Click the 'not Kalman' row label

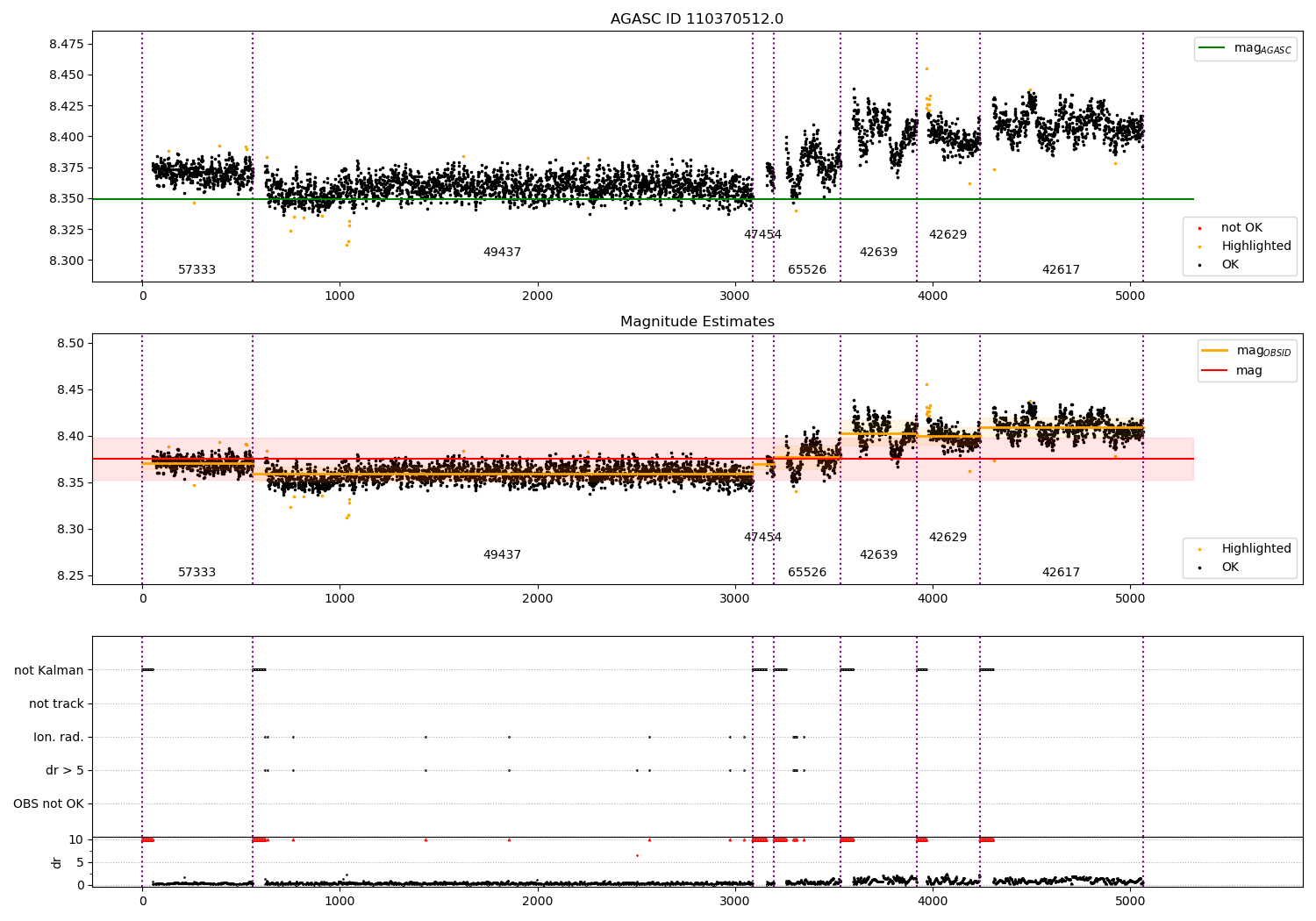click(x=49, y=670)
